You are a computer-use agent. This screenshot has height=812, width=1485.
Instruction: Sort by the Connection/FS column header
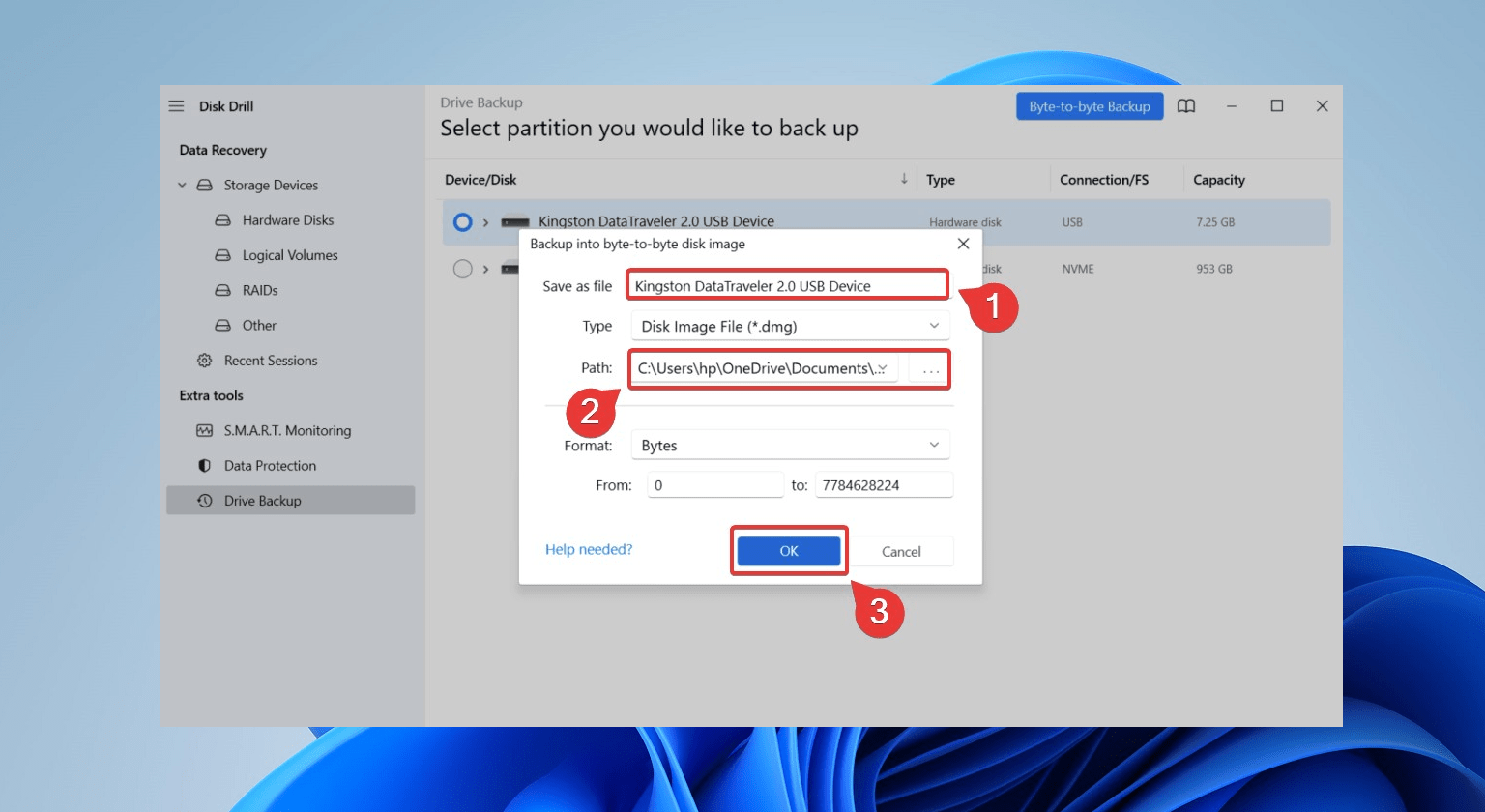pyautogui.click(x=1104, y=179)
